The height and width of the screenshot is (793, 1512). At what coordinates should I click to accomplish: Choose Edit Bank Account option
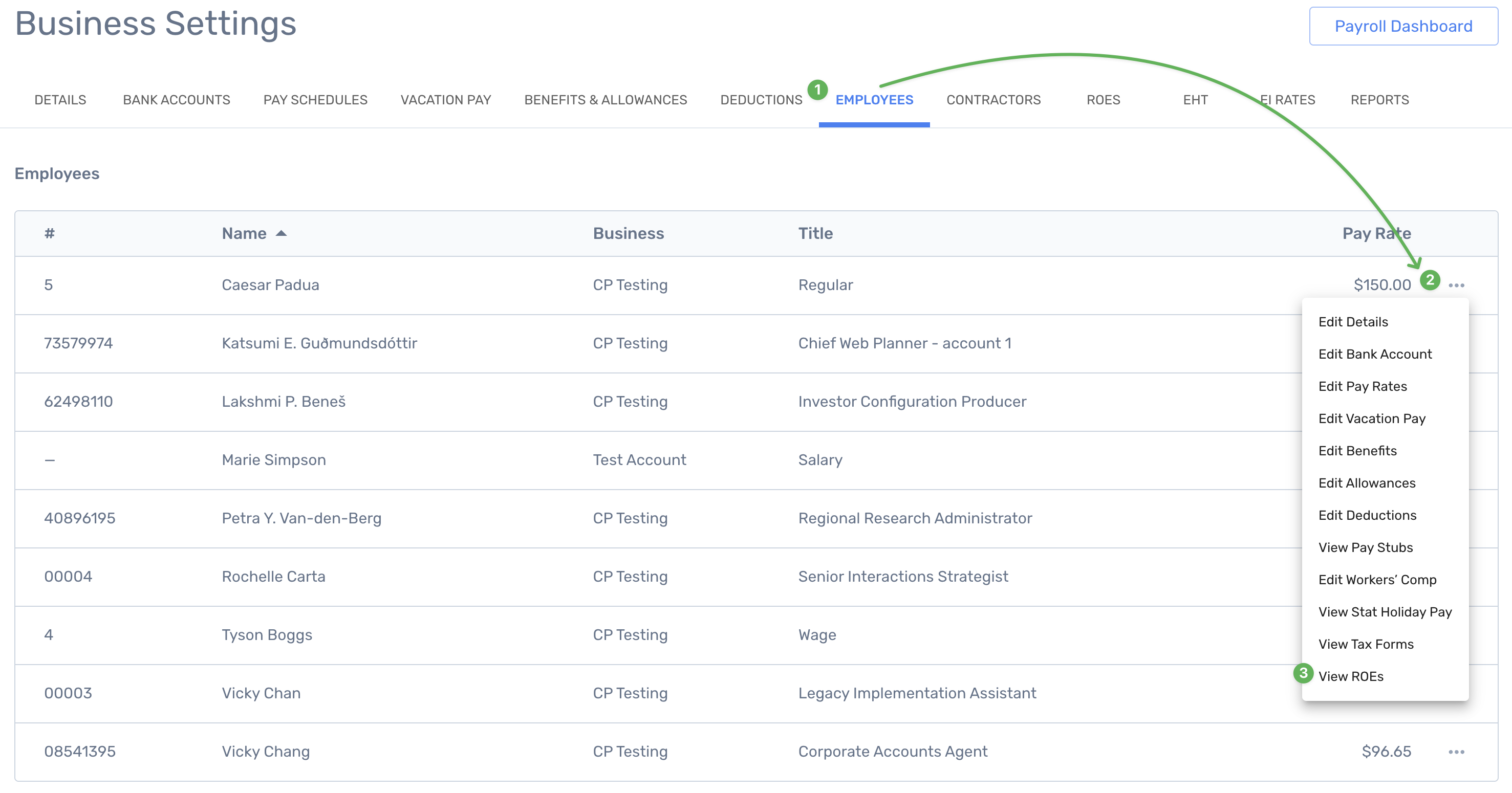[x=1375, y=354]
